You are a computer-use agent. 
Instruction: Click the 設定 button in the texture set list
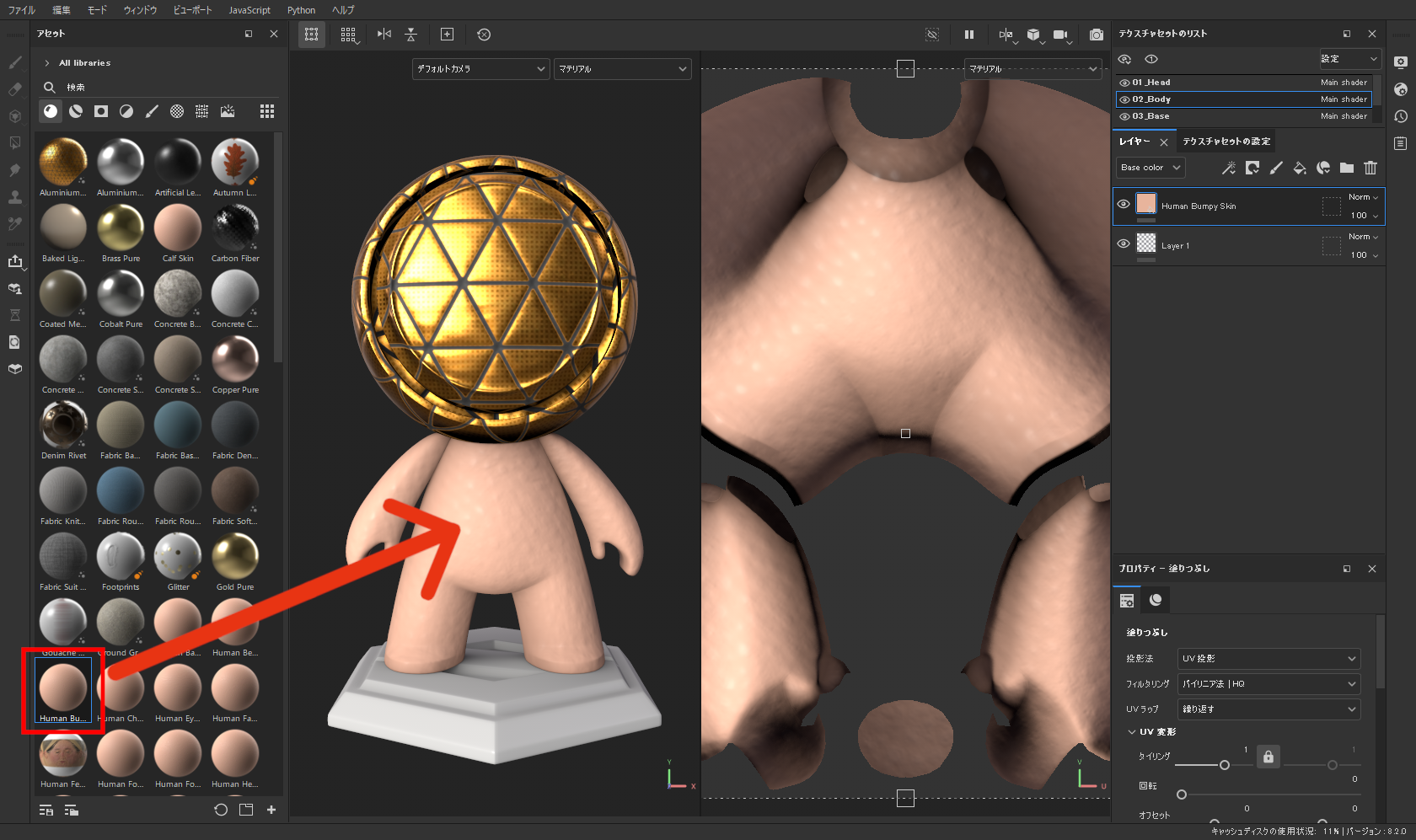coord(1349,58)
